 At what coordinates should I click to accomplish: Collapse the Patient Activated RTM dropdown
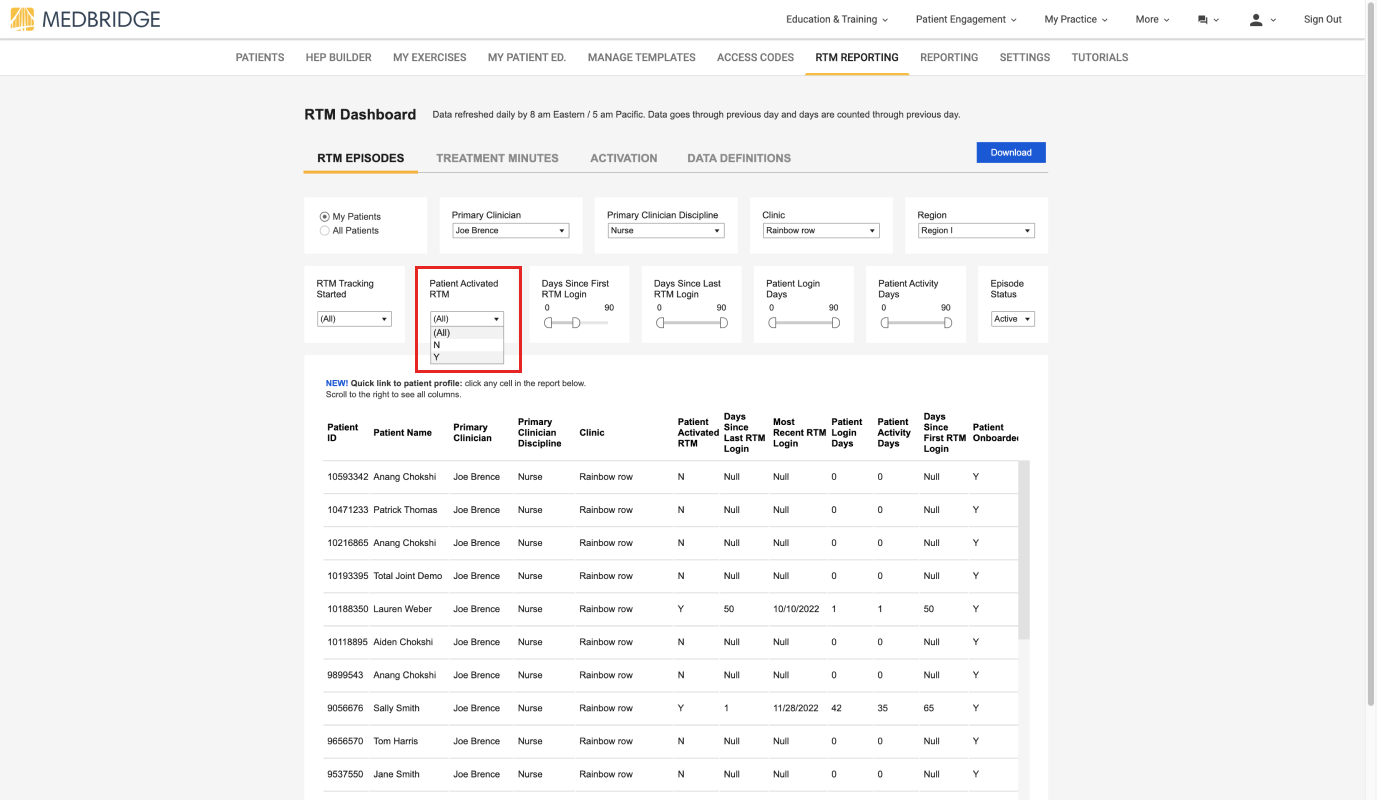pyautogui.click(x=467, y=319)
